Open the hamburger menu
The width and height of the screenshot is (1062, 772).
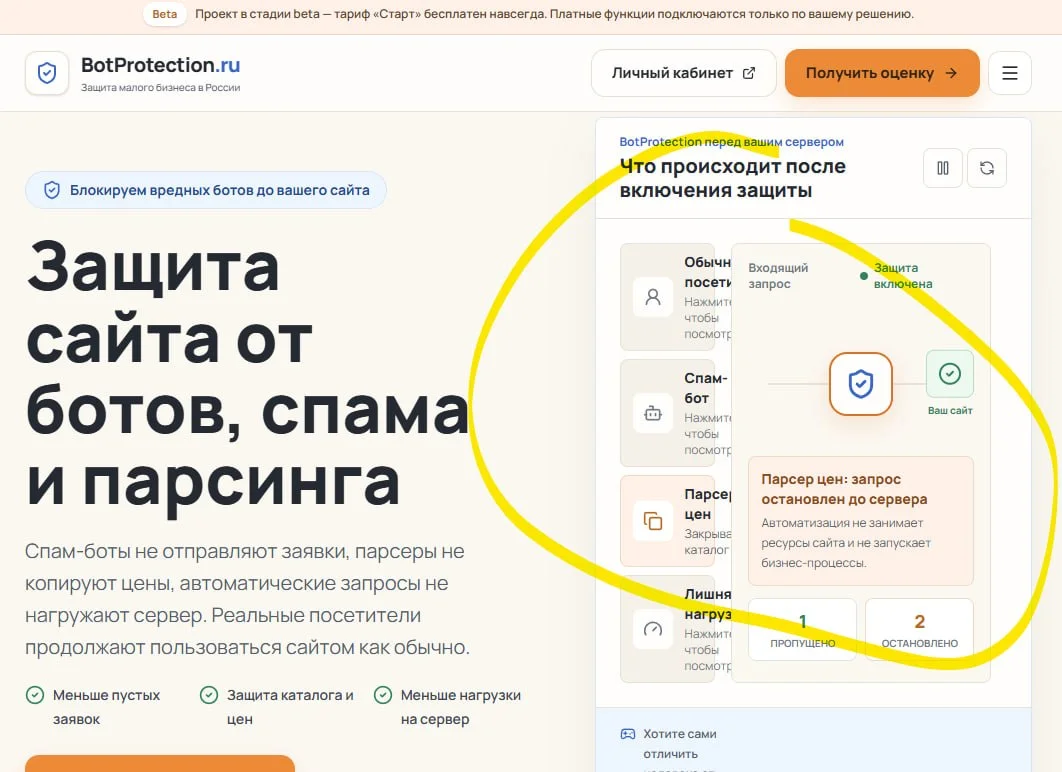pos(1009,72)
